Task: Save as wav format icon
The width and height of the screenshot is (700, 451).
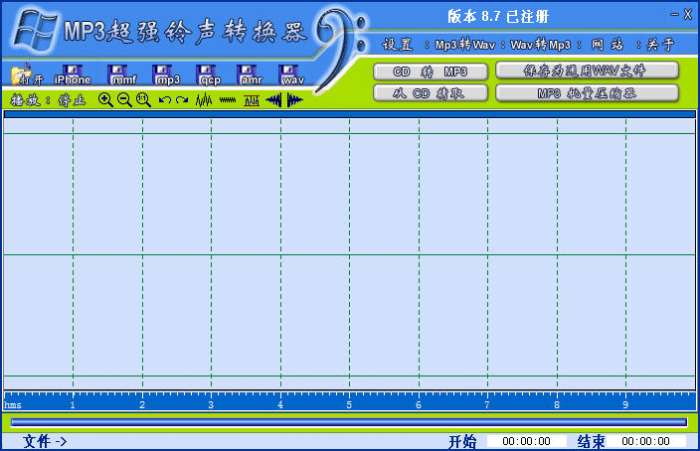Action: pos(292,75)
